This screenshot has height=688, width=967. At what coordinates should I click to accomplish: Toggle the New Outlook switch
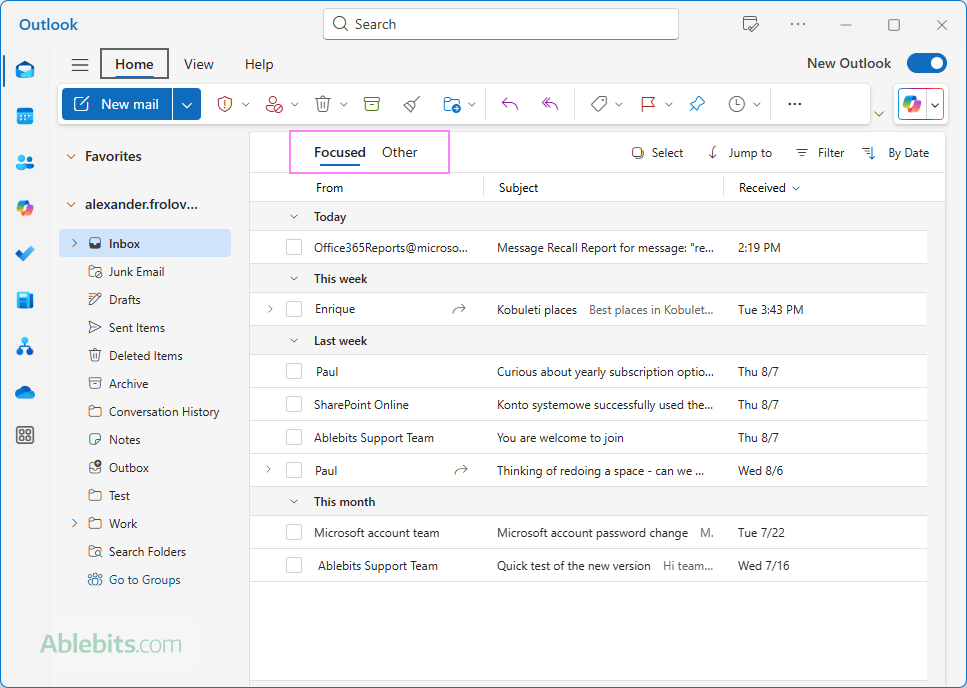[x=926, y=63]
